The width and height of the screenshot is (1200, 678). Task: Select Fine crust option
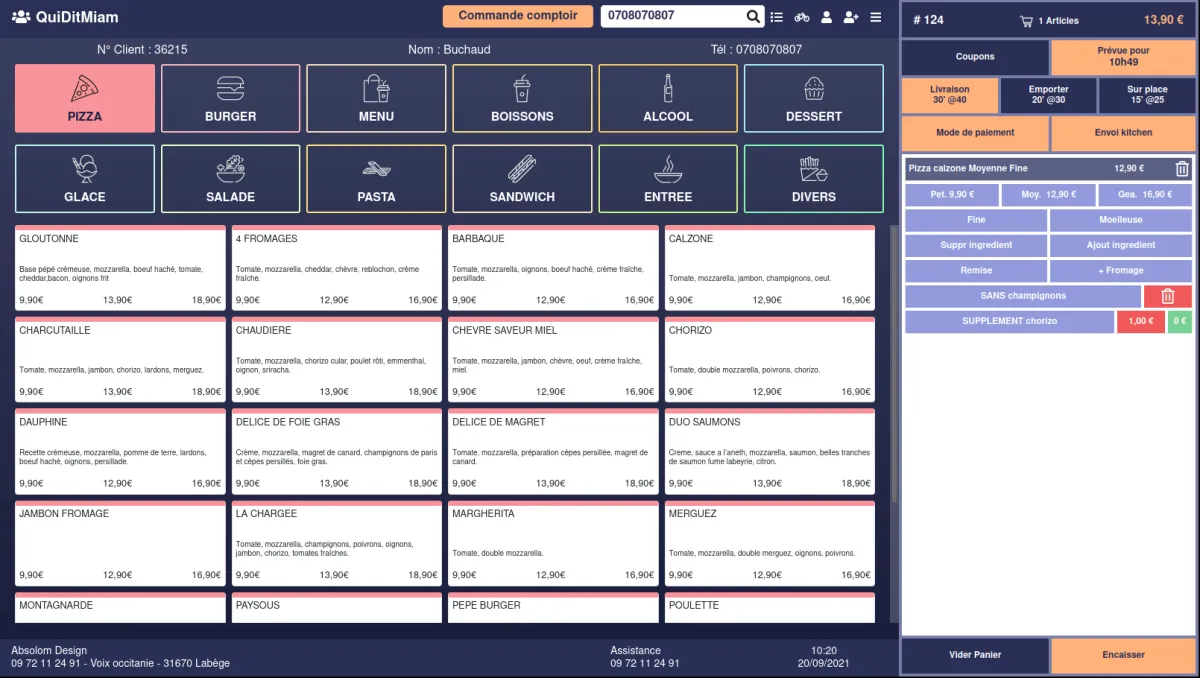point(976,220)
